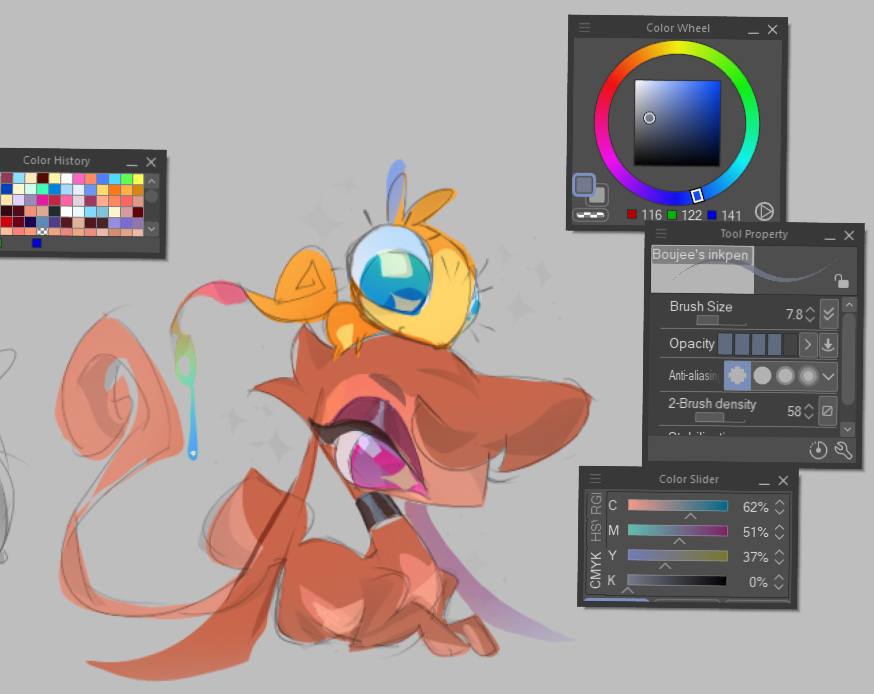Select the no anti-aliasing option
This screenshot has width=874, height=694.
(x=737, y=376)
